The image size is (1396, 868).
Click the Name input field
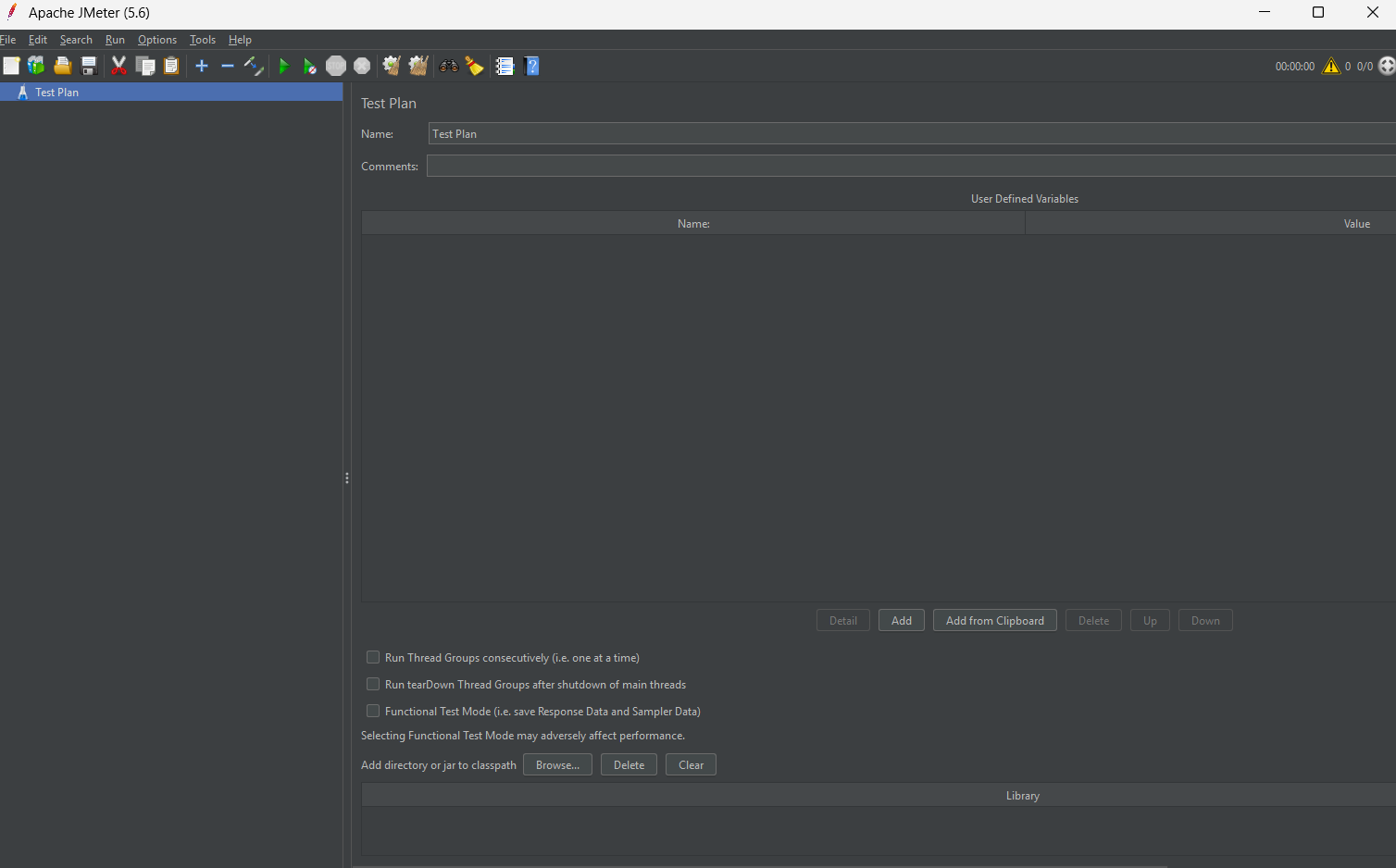pos(912,133)
